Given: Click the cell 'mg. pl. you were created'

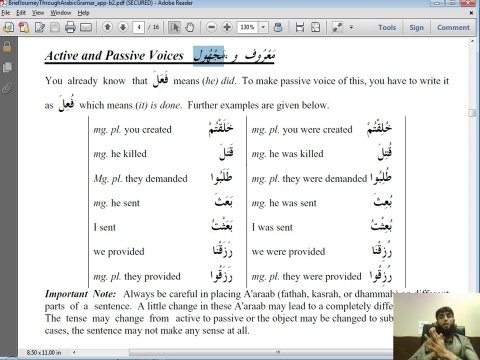Looking at the screenshot, I should (302, 129).
